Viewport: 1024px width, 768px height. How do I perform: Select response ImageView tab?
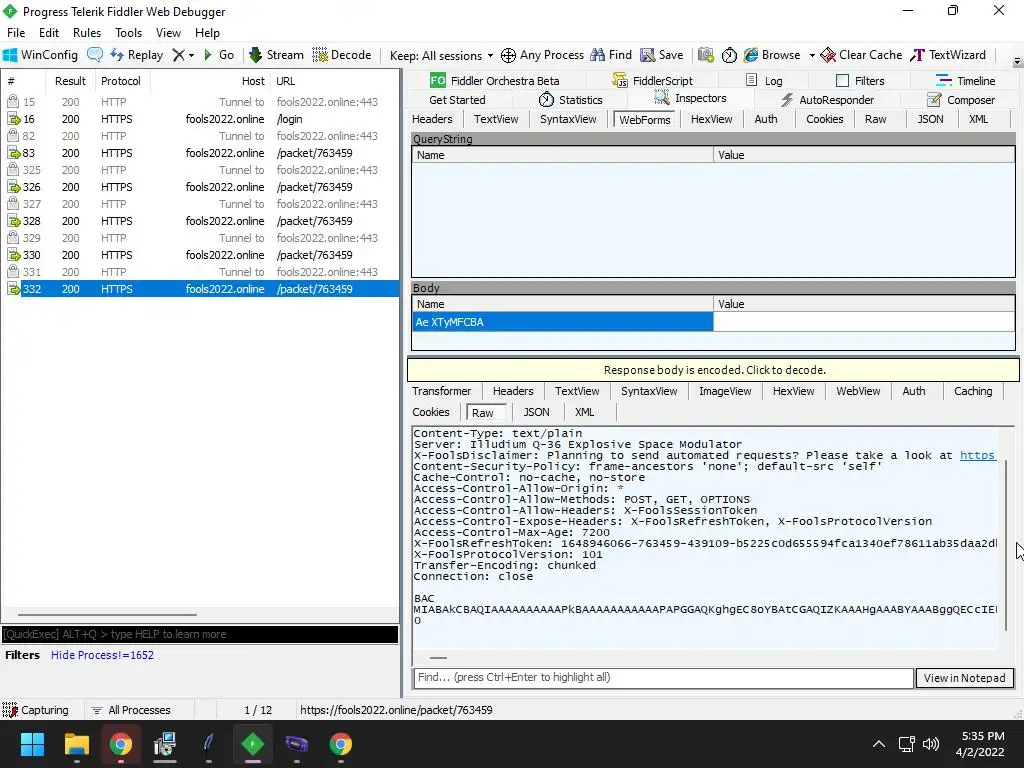(x=725, y=391)
